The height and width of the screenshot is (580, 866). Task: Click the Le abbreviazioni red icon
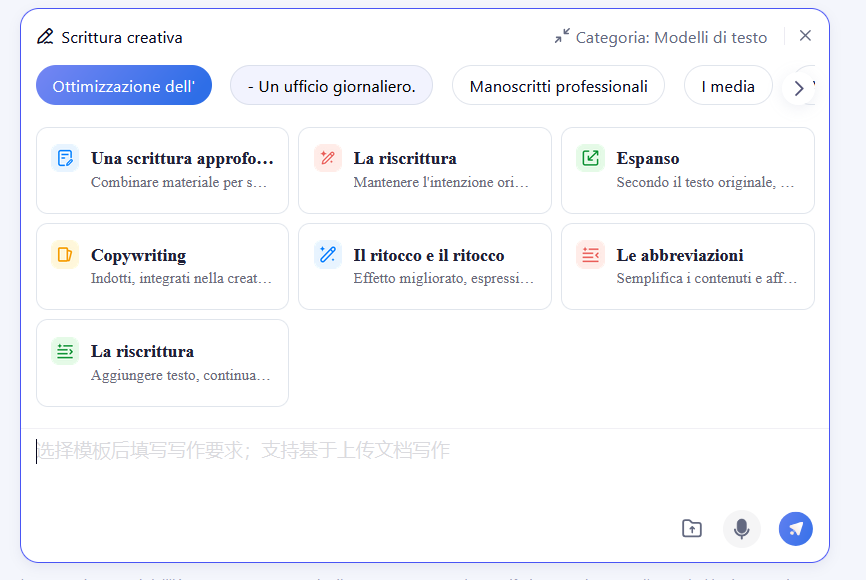pyautogui.click(x=590, y=254)
